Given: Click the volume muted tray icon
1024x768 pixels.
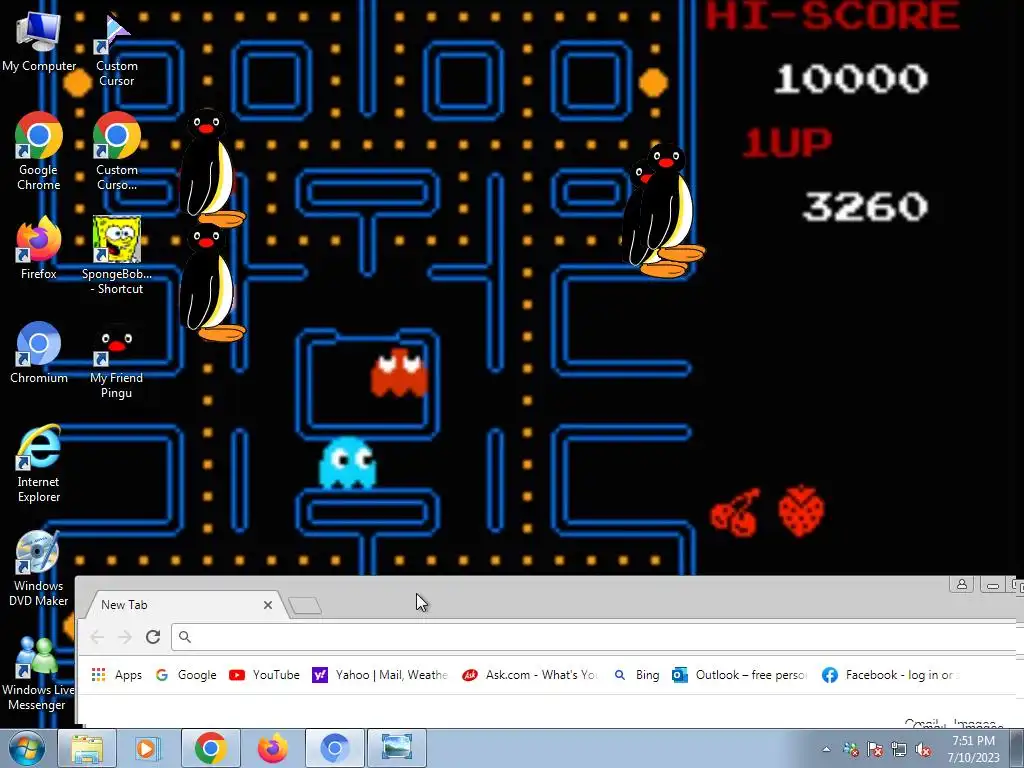Looking at the screenshot, I should [x=923, y=750].
